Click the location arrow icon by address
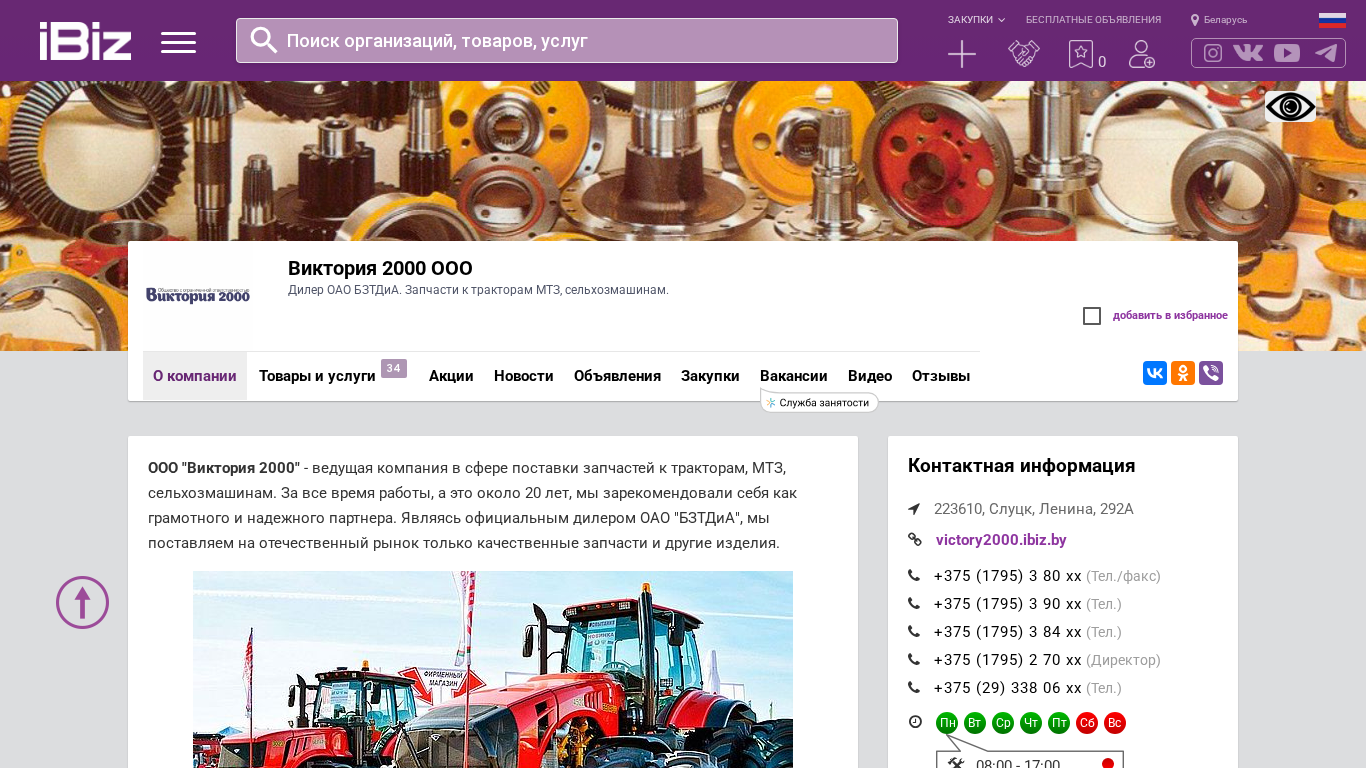Image resolution: width=1366 pixels, height=768 pixels. [914, 509]
